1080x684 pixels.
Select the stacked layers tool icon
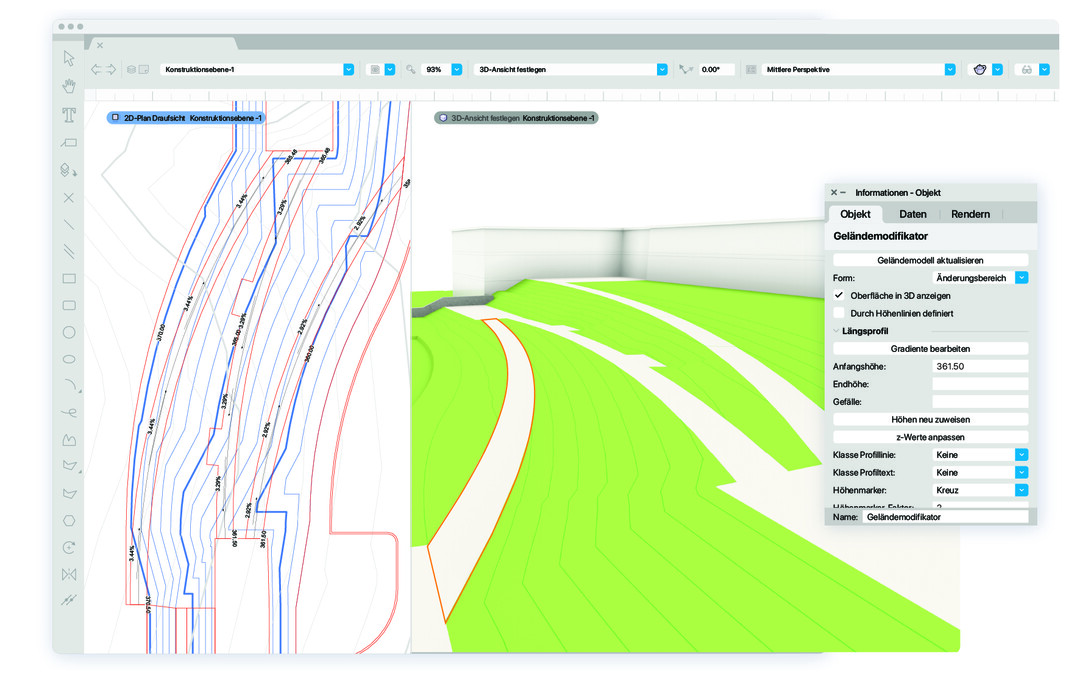(69, 169)
